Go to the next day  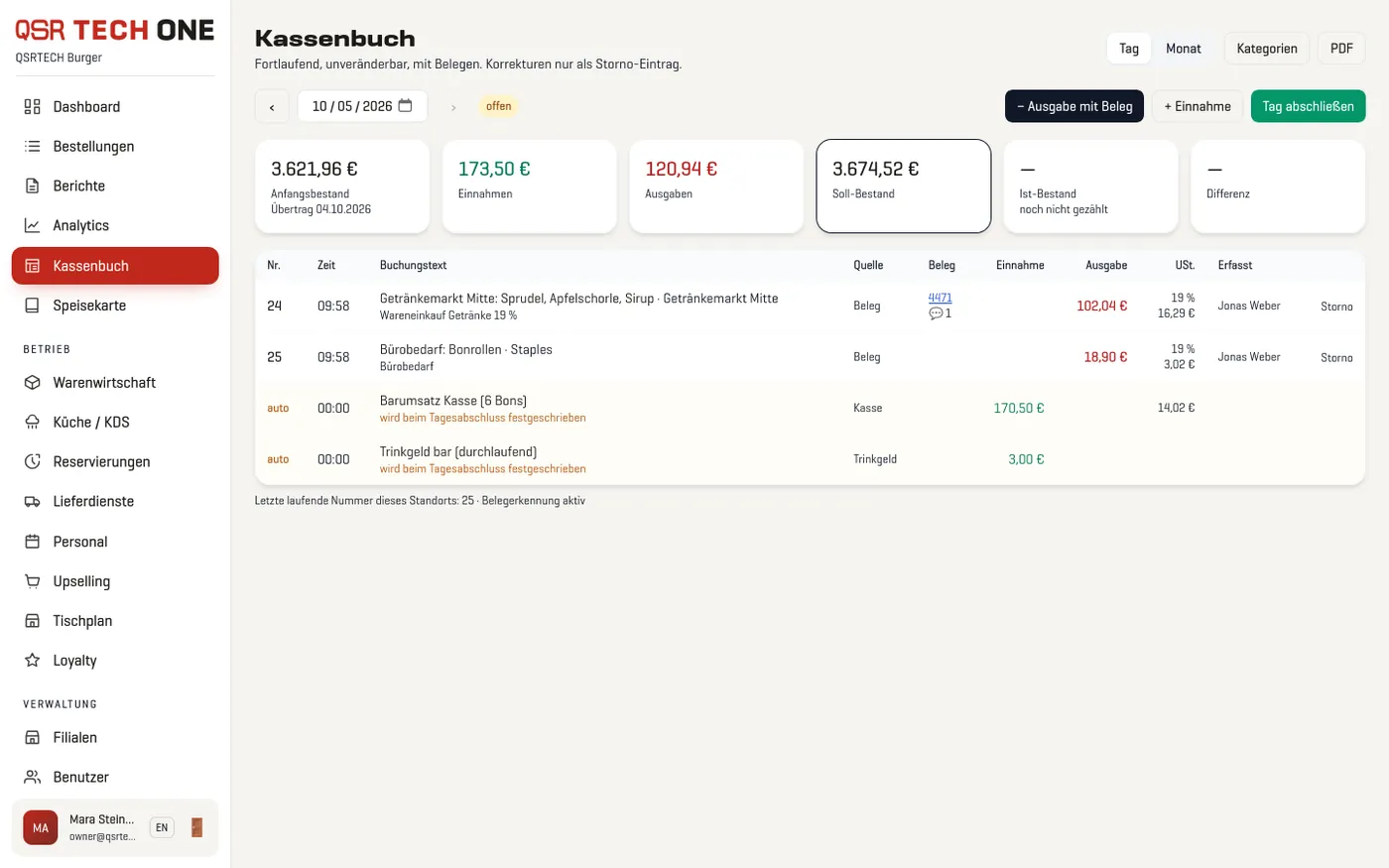pos(453,106)
